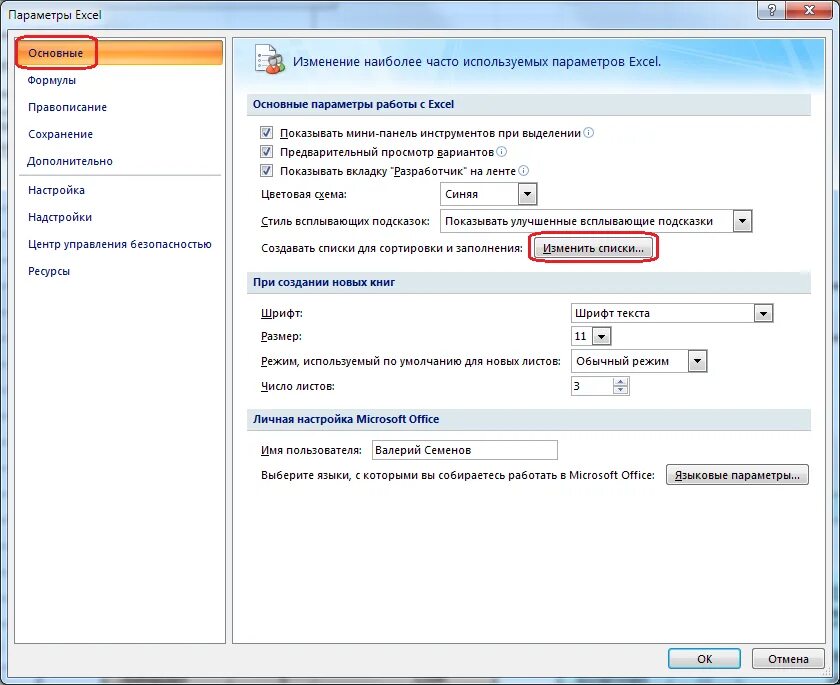Screen dimensions: 840x685
Task: Open the Шрифт dropdown list
Action: pyautogui.click(x=763, y=313)
